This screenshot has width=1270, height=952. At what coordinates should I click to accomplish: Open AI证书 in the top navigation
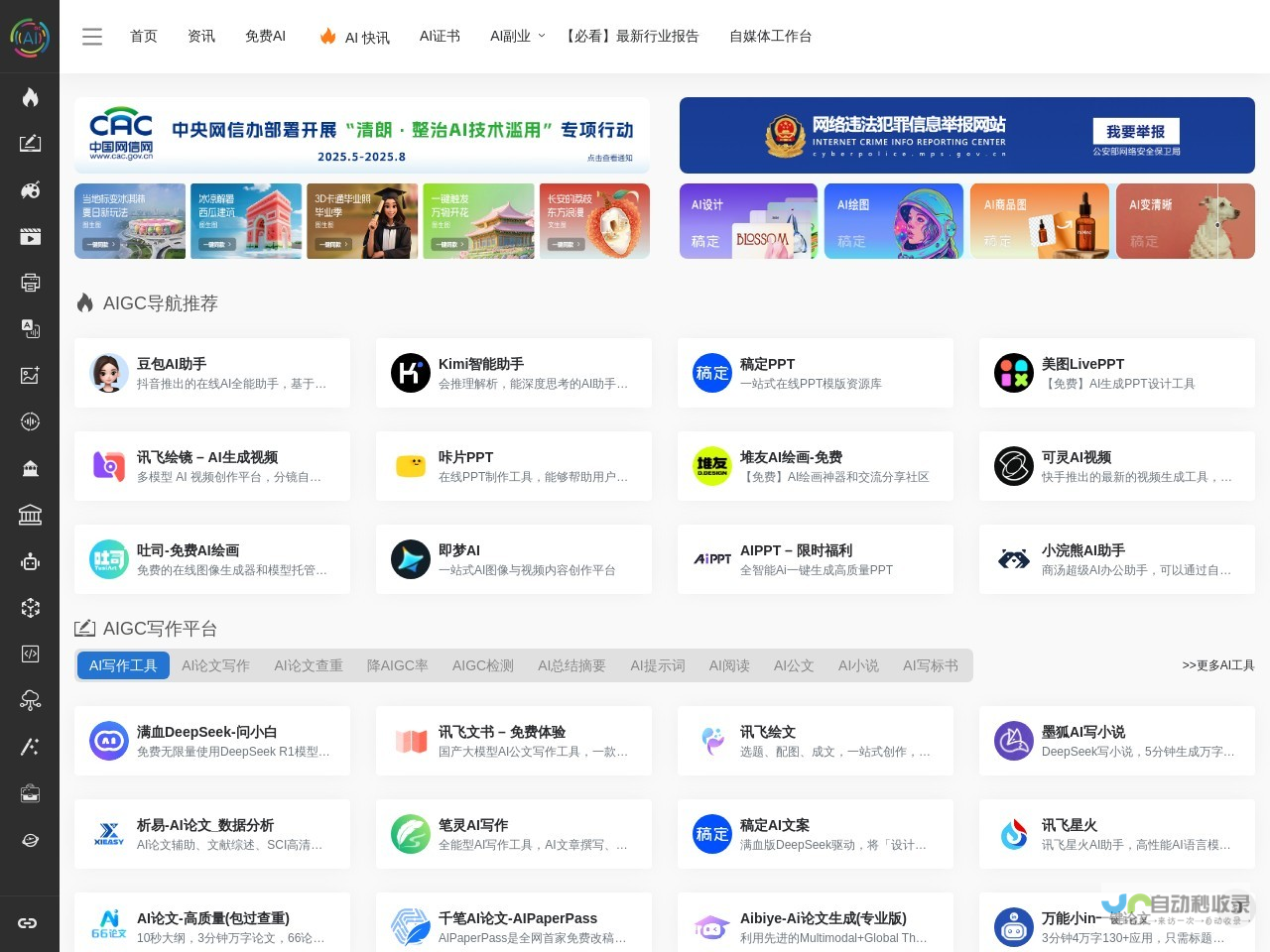(x=440, y=36)
